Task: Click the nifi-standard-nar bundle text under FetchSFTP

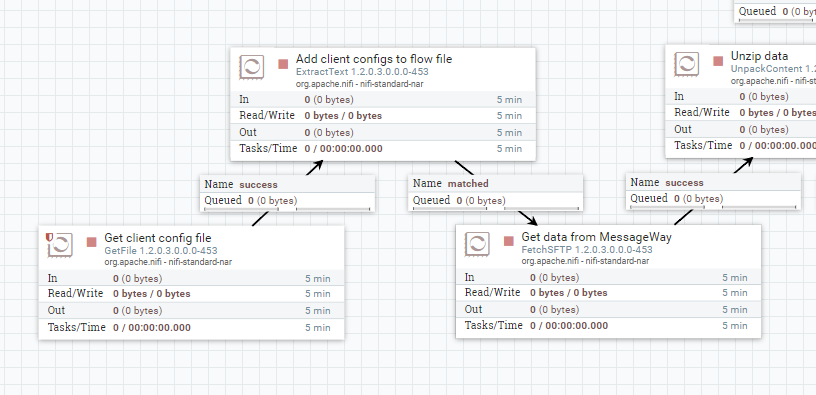Action: 585,261
